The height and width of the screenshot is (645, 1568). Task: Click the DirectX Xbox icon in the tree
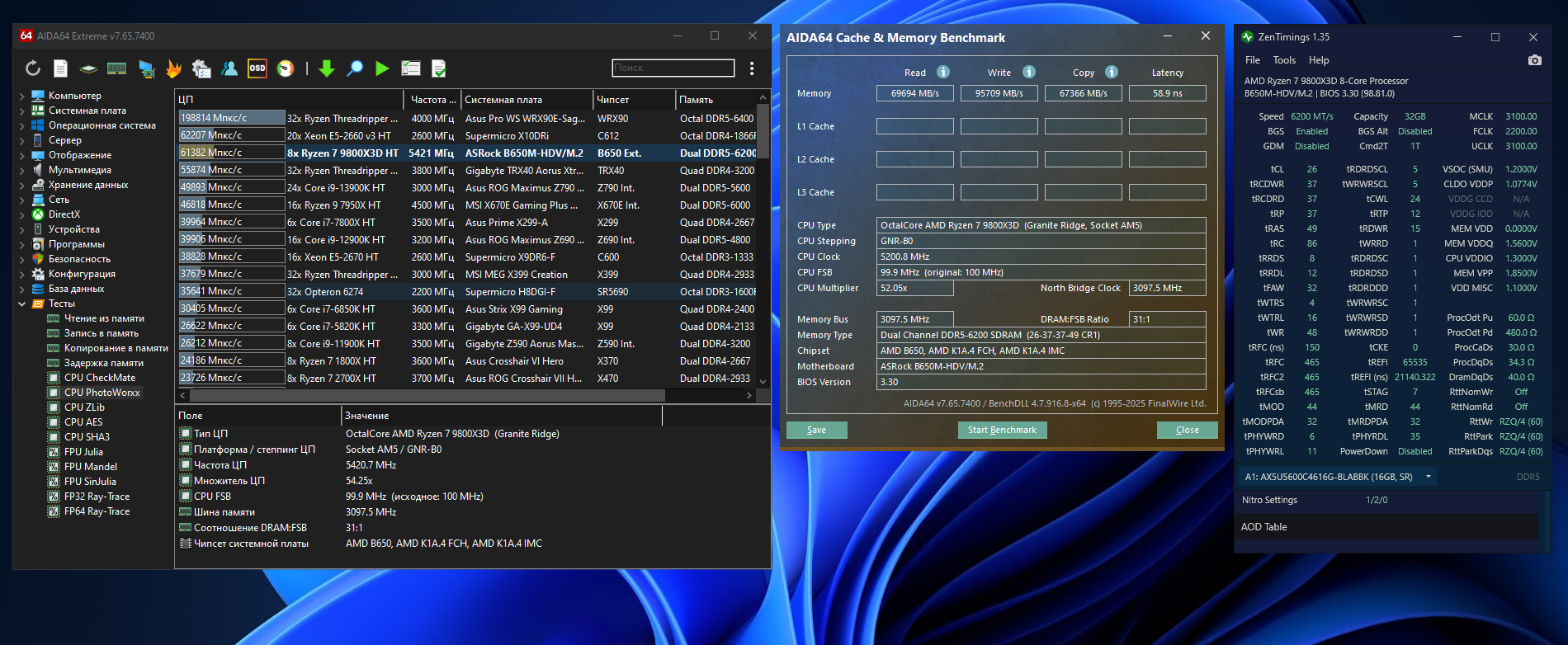[38, 214]
